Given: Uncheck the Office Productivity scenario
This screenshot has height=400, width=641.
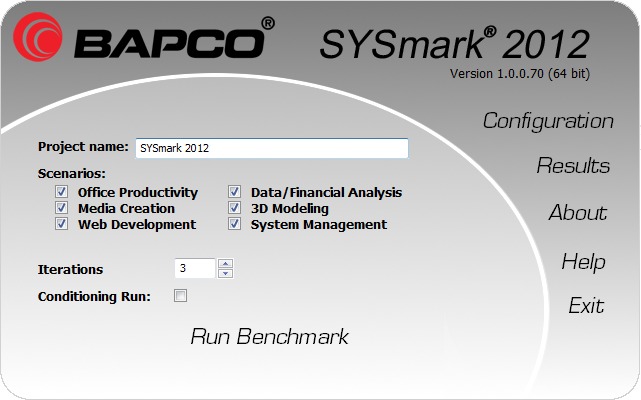Looking at the screenshot, I should coord(62,193).
